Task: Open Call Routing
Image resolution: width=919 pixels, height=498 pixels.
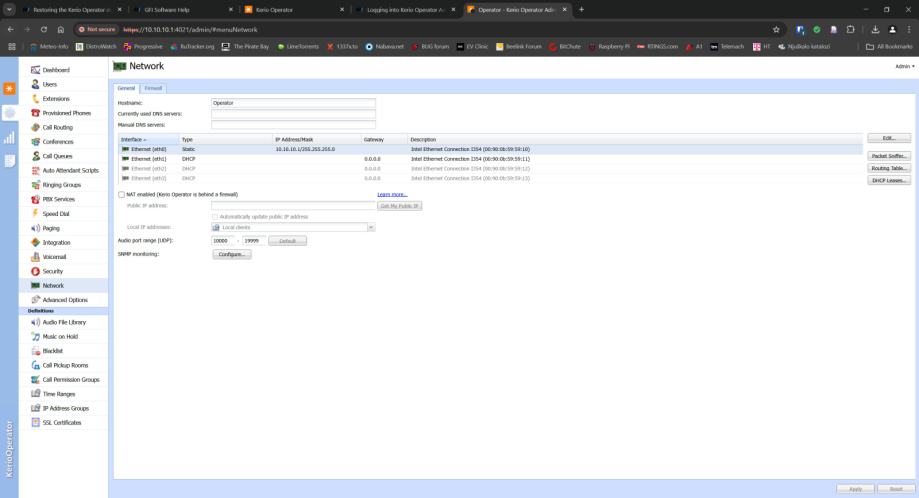Action: click(x=57, y=127)
